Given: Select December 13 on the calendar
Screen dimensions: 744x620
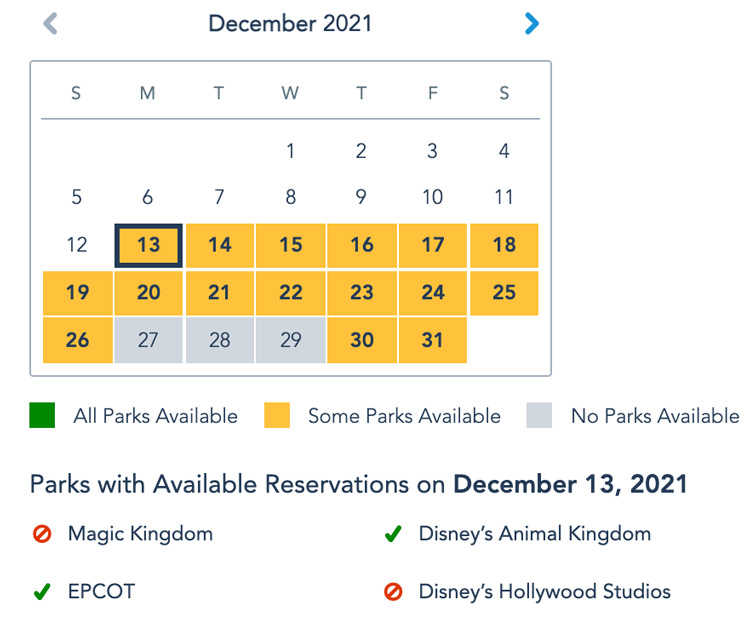Looking at the screenshot, I should (149, 246).
